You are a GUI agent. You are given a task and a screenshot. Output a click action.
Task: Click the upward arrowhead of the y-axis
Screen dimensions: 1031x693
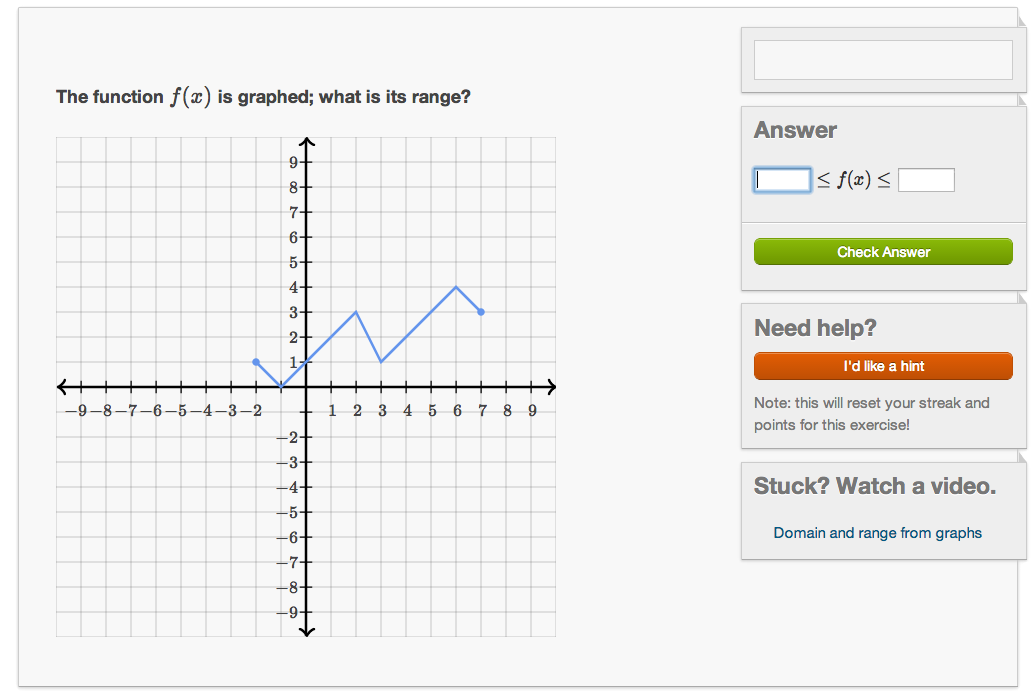306,142
